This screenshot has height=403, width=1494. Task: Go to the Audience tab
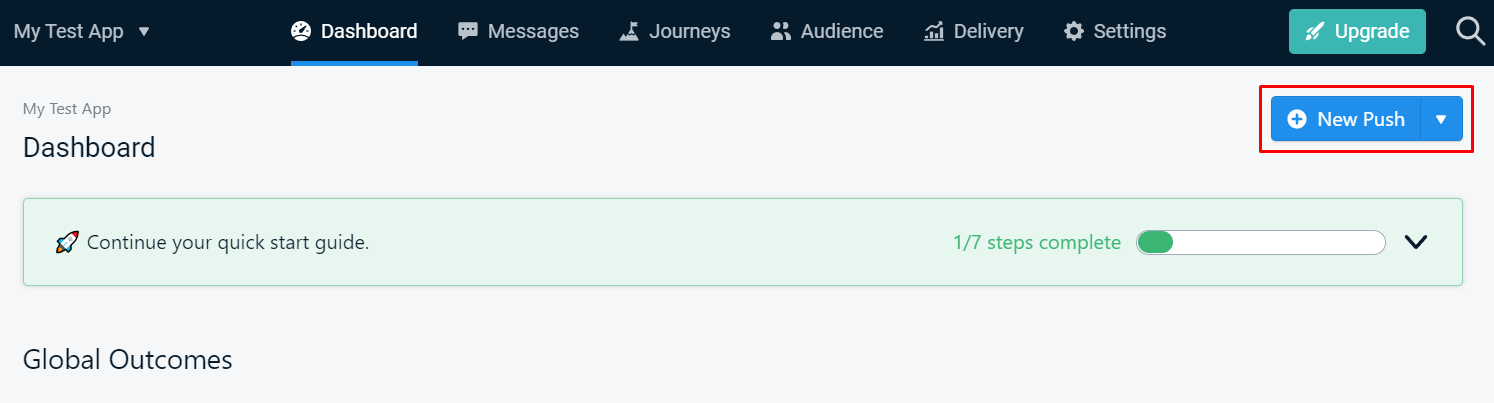point(841,31)
